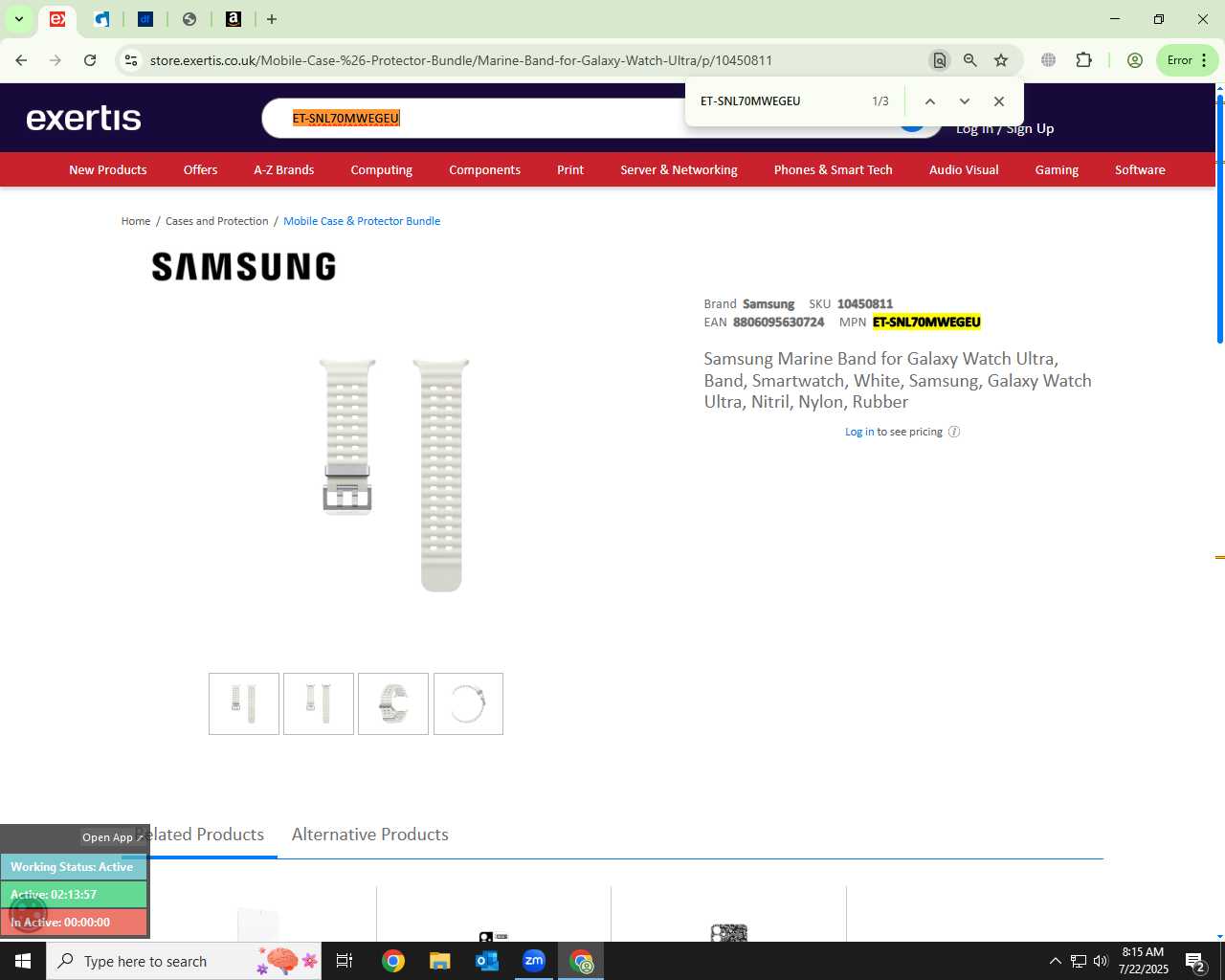The width and height of the screenshot is (1225, 980).
Task: Open File Explorer from the taskbar
Action: [x=439, y=961]
